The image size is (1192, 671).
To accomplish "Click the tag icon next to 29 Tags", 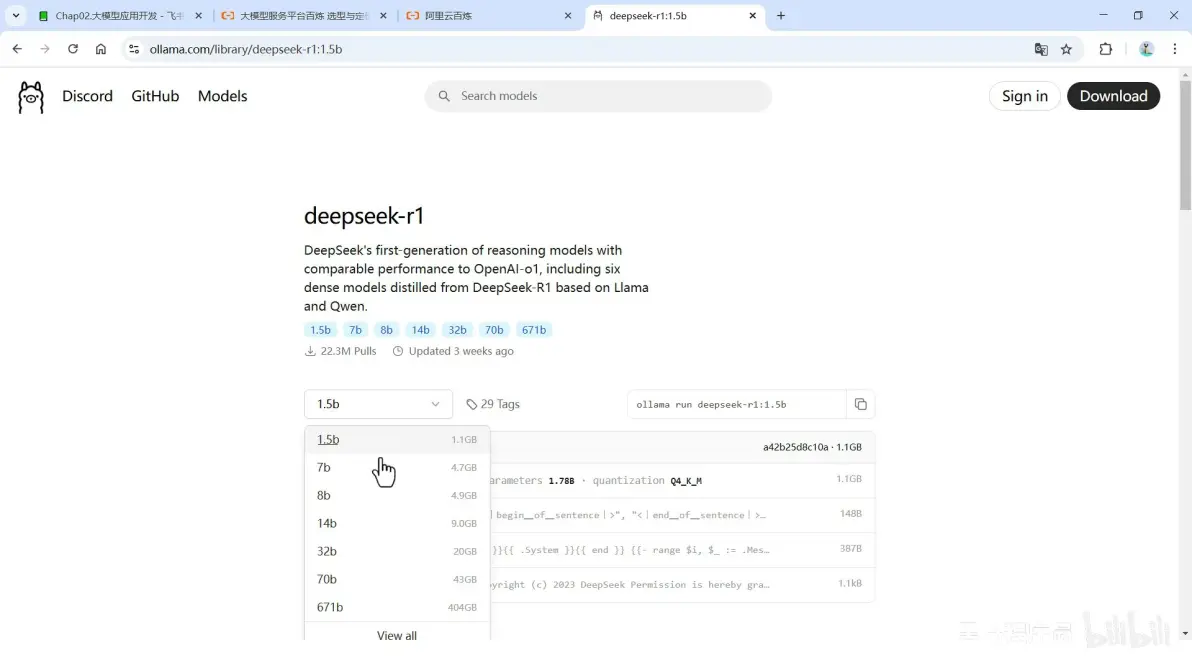I will 470,403.
